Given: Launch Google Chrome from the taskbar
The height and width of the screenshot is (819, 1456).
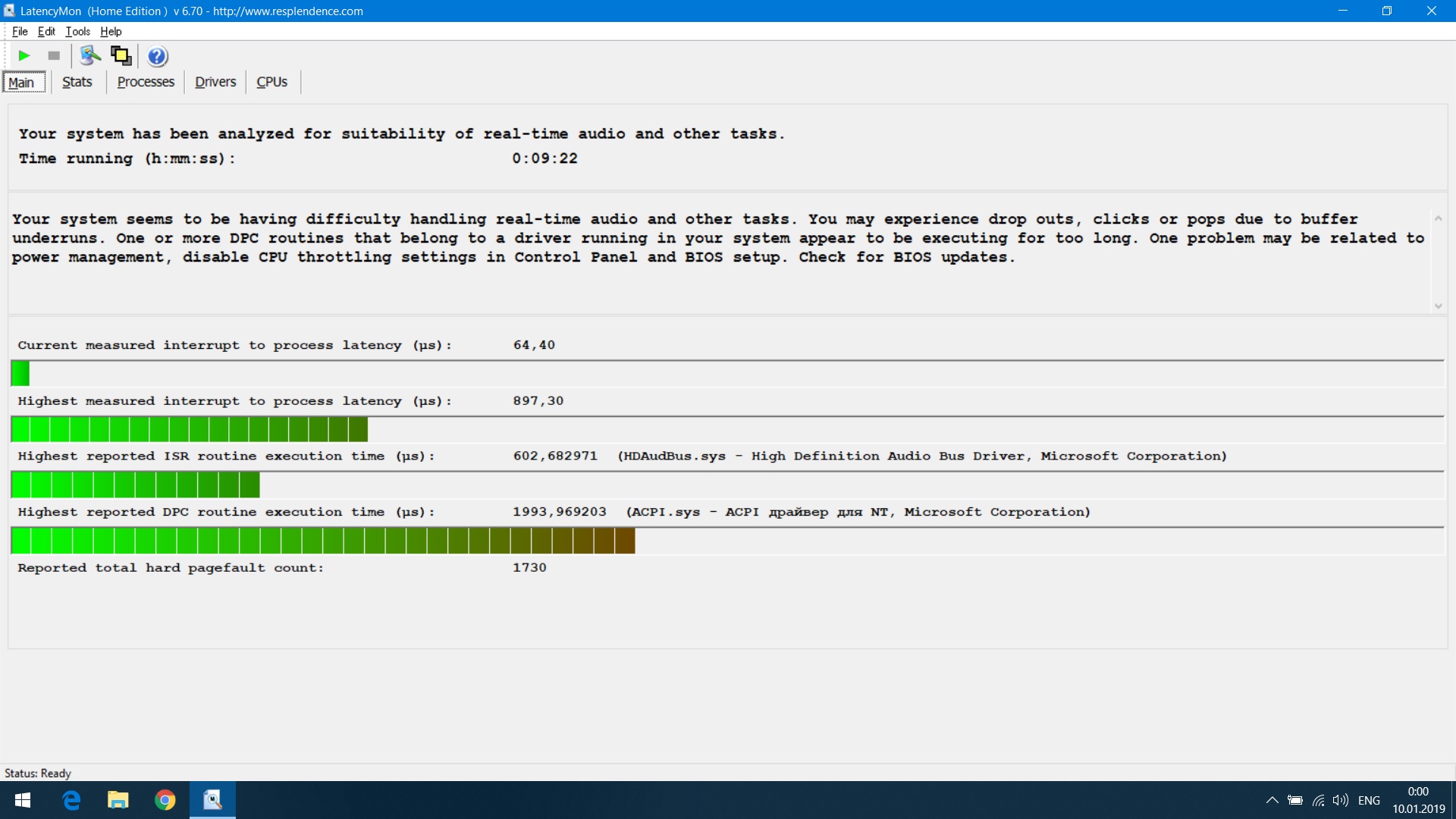Looking at the screenshot, I should 165,800.
